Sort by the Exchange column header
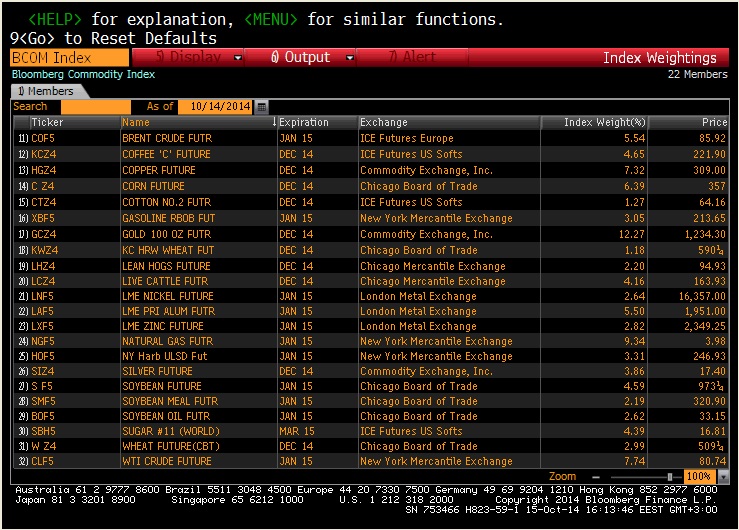The height and width of the screenshot is (530, 739). coord(449,122)
